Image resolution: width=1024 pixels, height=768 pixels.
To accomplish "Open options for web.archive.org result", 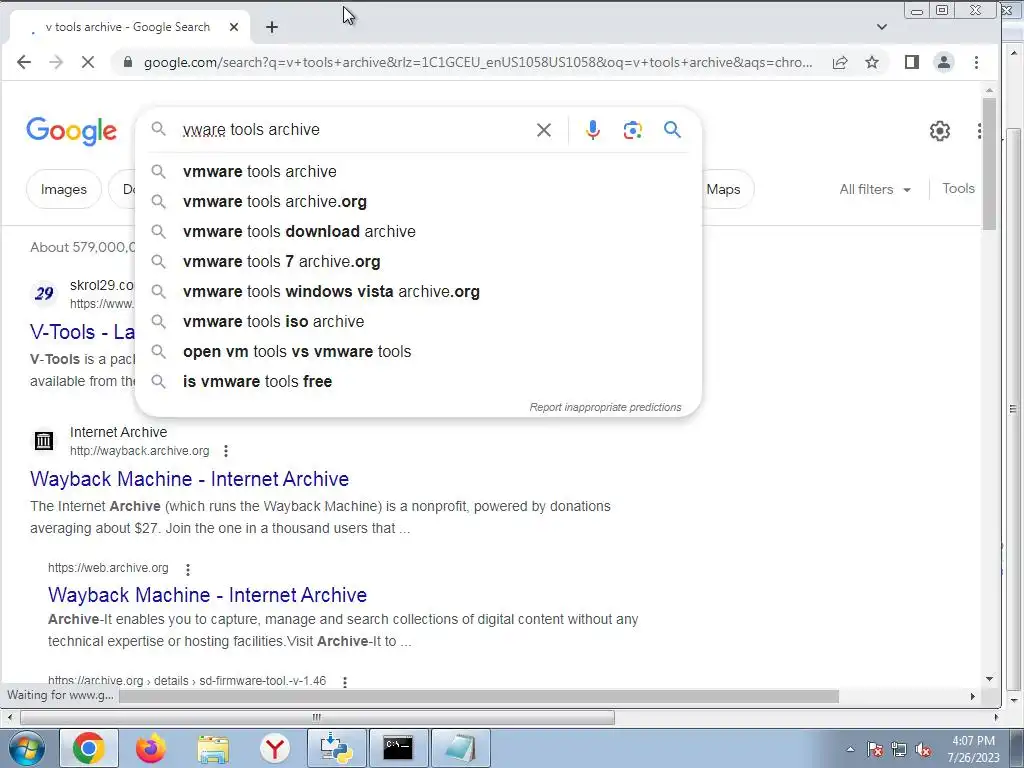I will click(188, 569).
